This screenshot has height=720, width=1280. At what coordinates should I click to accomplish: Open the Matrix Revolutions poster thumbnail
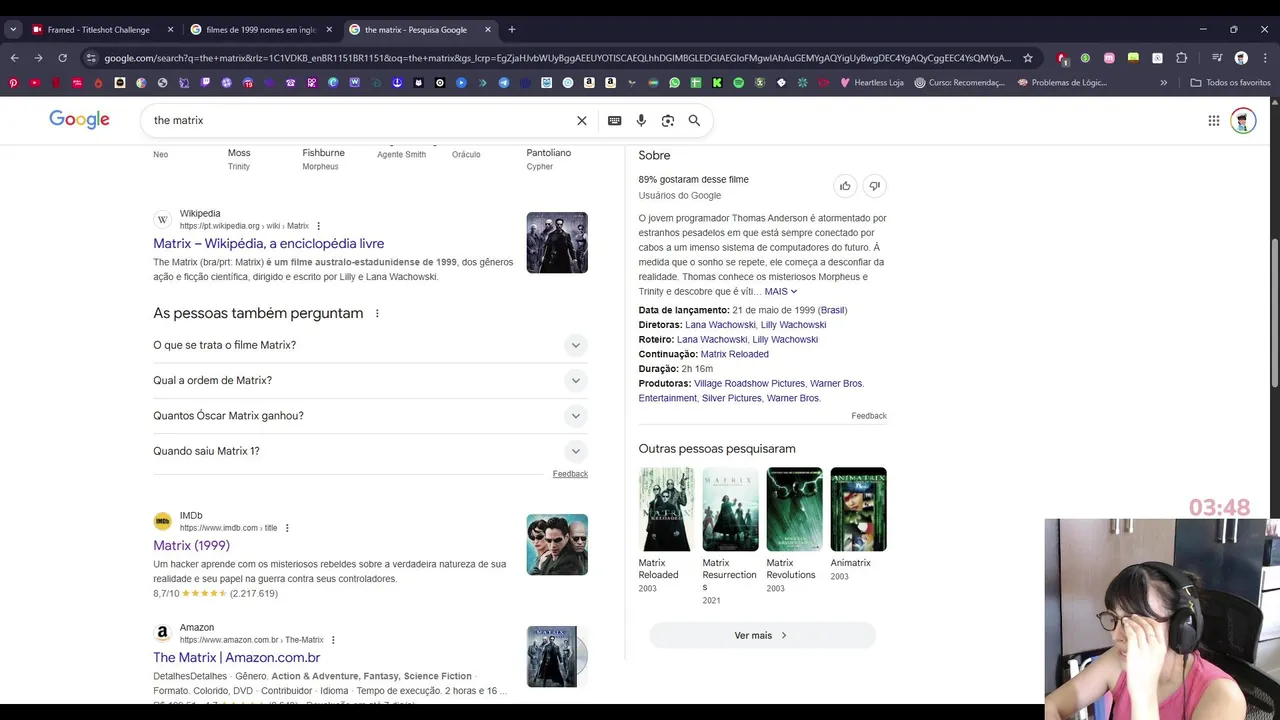pyautogui.click(x=794, y=509)
